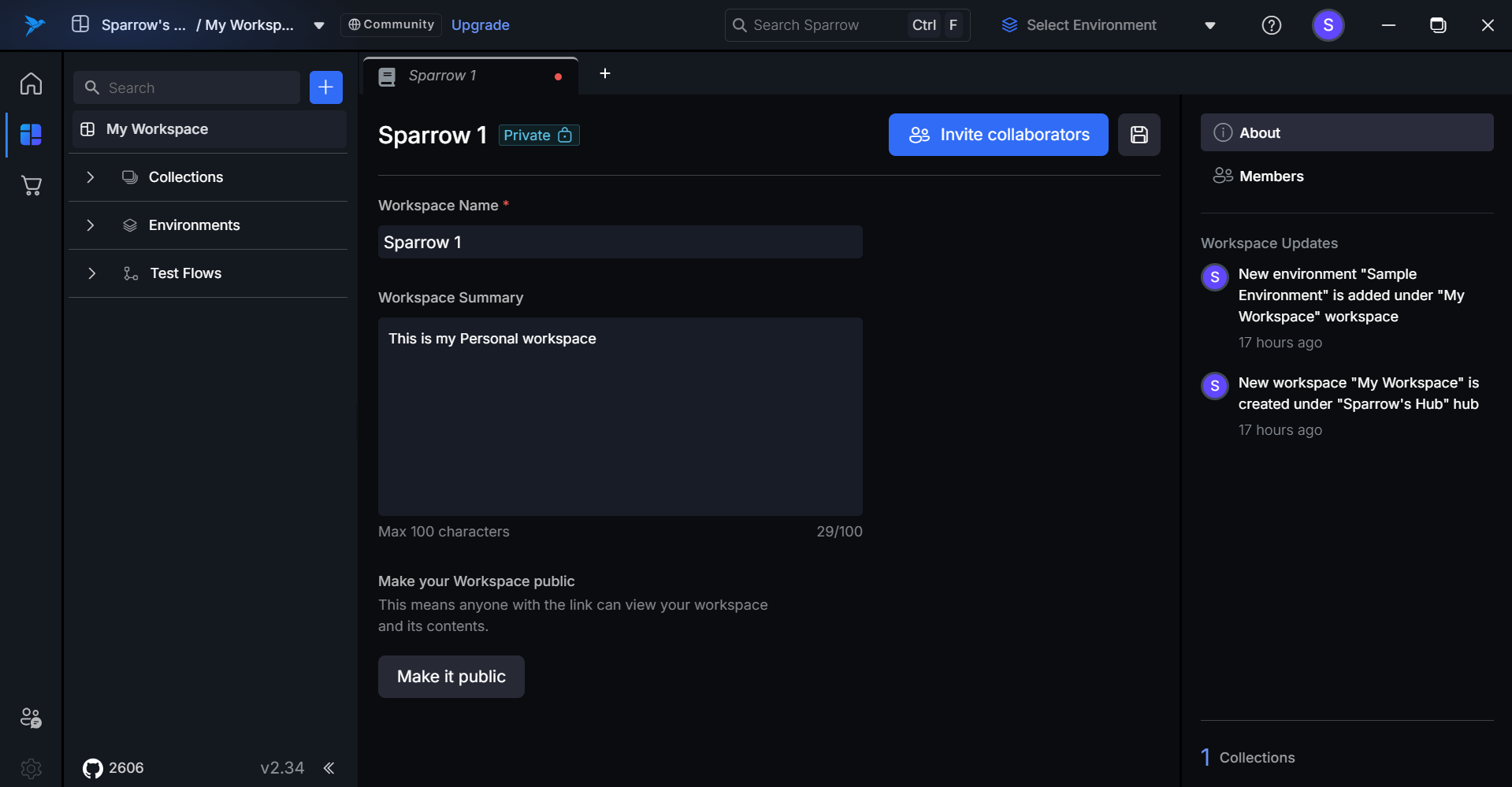Image resolution: width=1512 pixels, height=787 pixels.
Task: Expand the Test Flows section
Action: [x=91, y=273]
